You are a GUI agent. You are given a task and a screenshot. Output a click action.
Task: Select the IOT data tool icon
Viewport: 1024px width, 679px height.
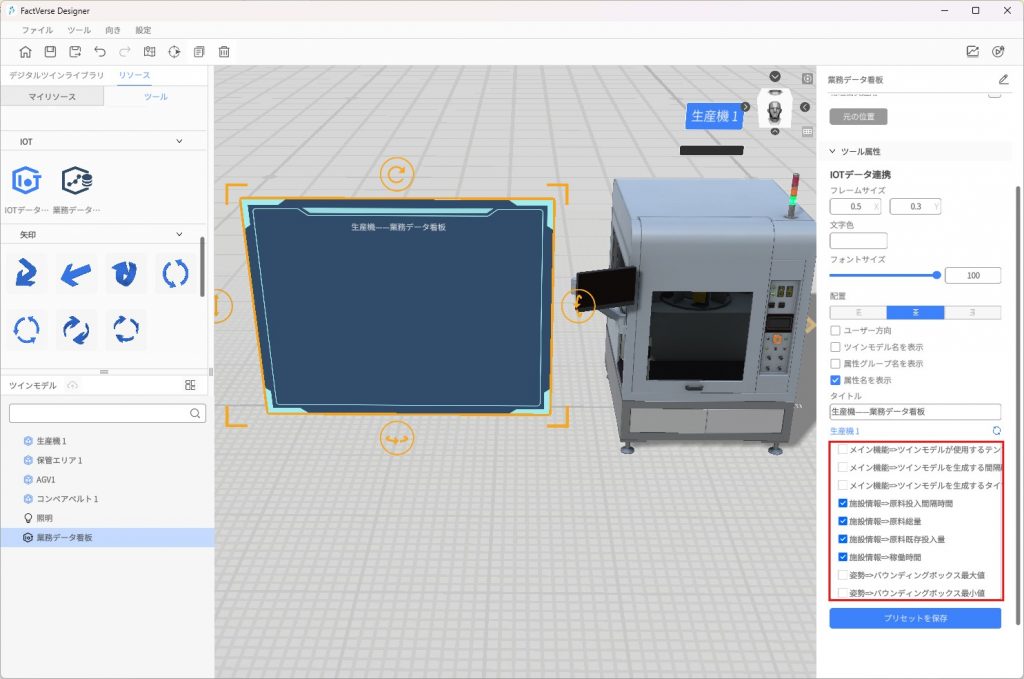coord(26,181)
